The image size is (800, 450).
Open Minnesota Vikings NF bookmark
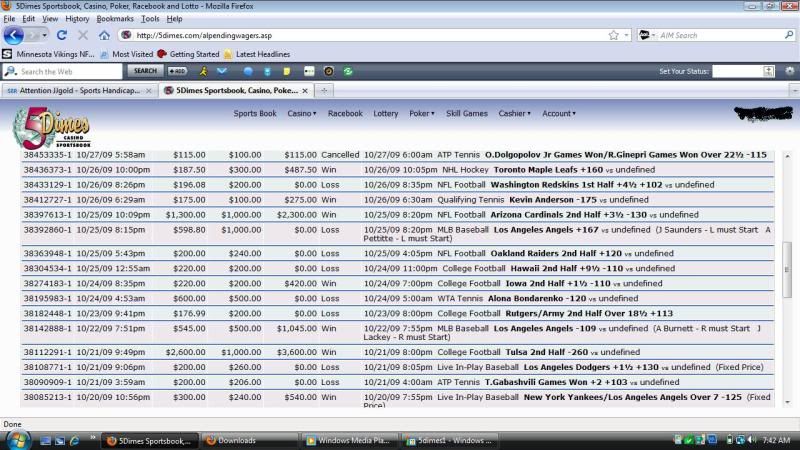click(49, 54)
